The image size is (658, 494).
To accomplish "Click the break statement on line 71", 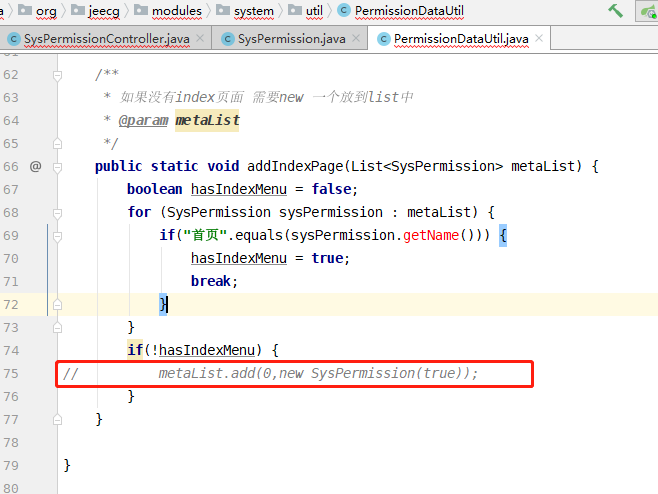I will tap(214, 281).
